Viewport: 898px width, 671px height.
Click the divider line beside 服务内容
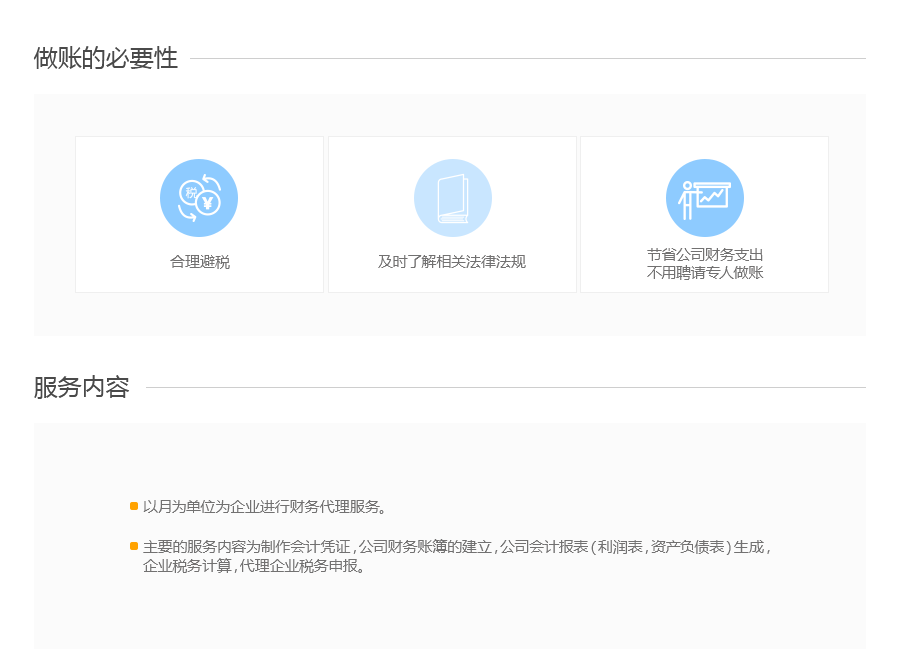505,388
